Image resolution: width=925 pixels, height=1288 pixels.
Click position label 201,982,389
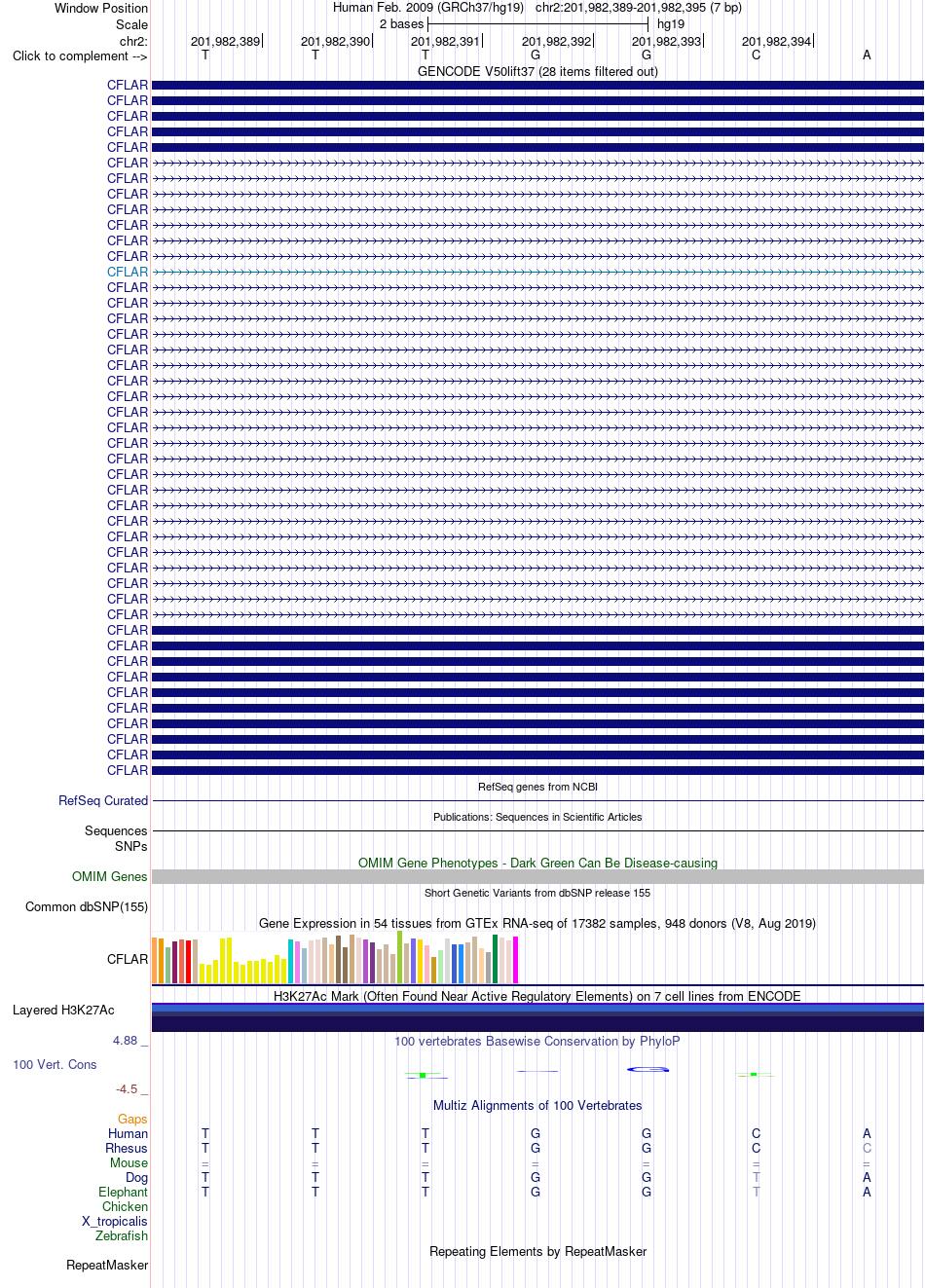coord(226,41)
